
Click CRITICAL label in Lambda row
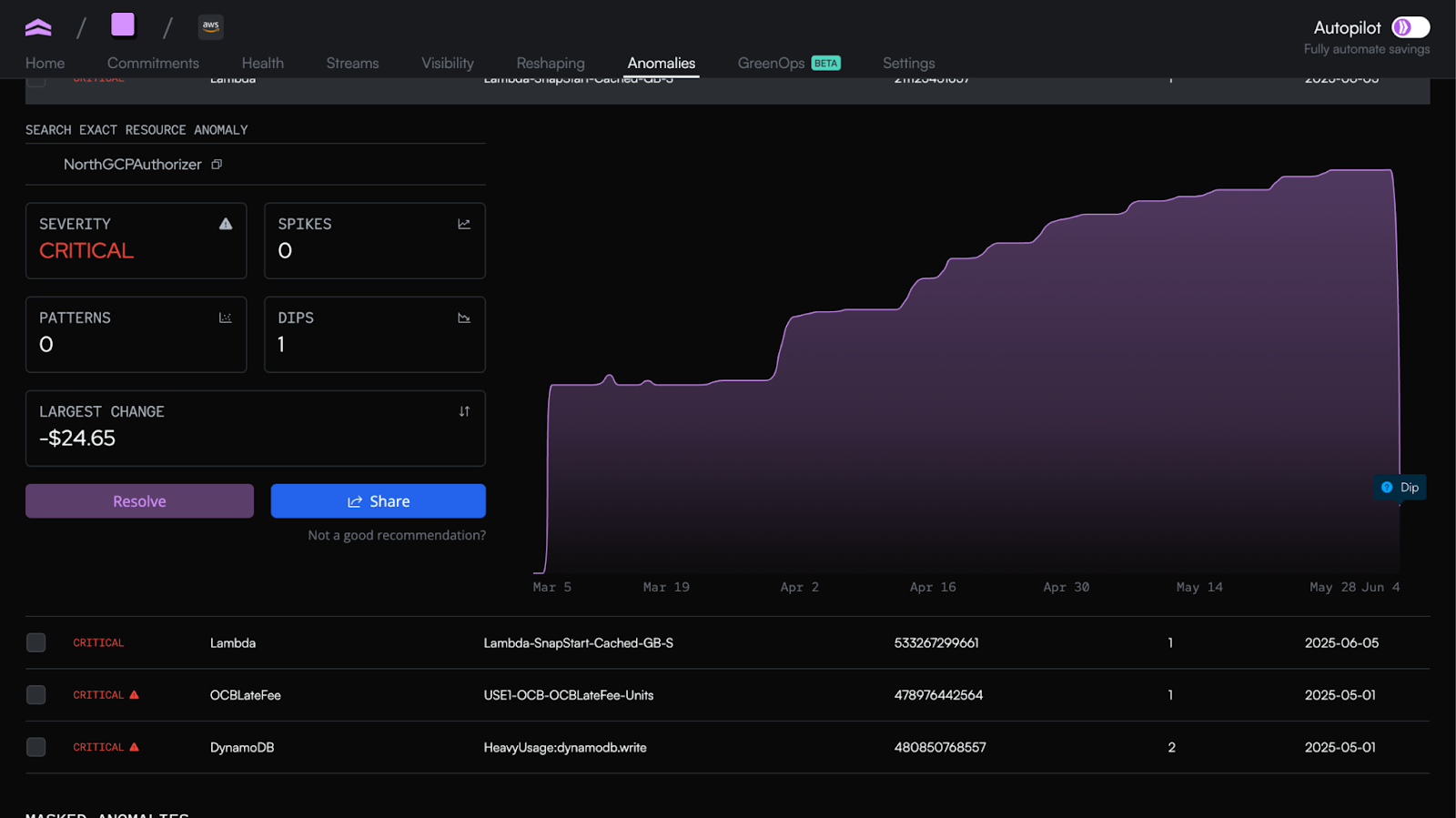click(98, 642)
